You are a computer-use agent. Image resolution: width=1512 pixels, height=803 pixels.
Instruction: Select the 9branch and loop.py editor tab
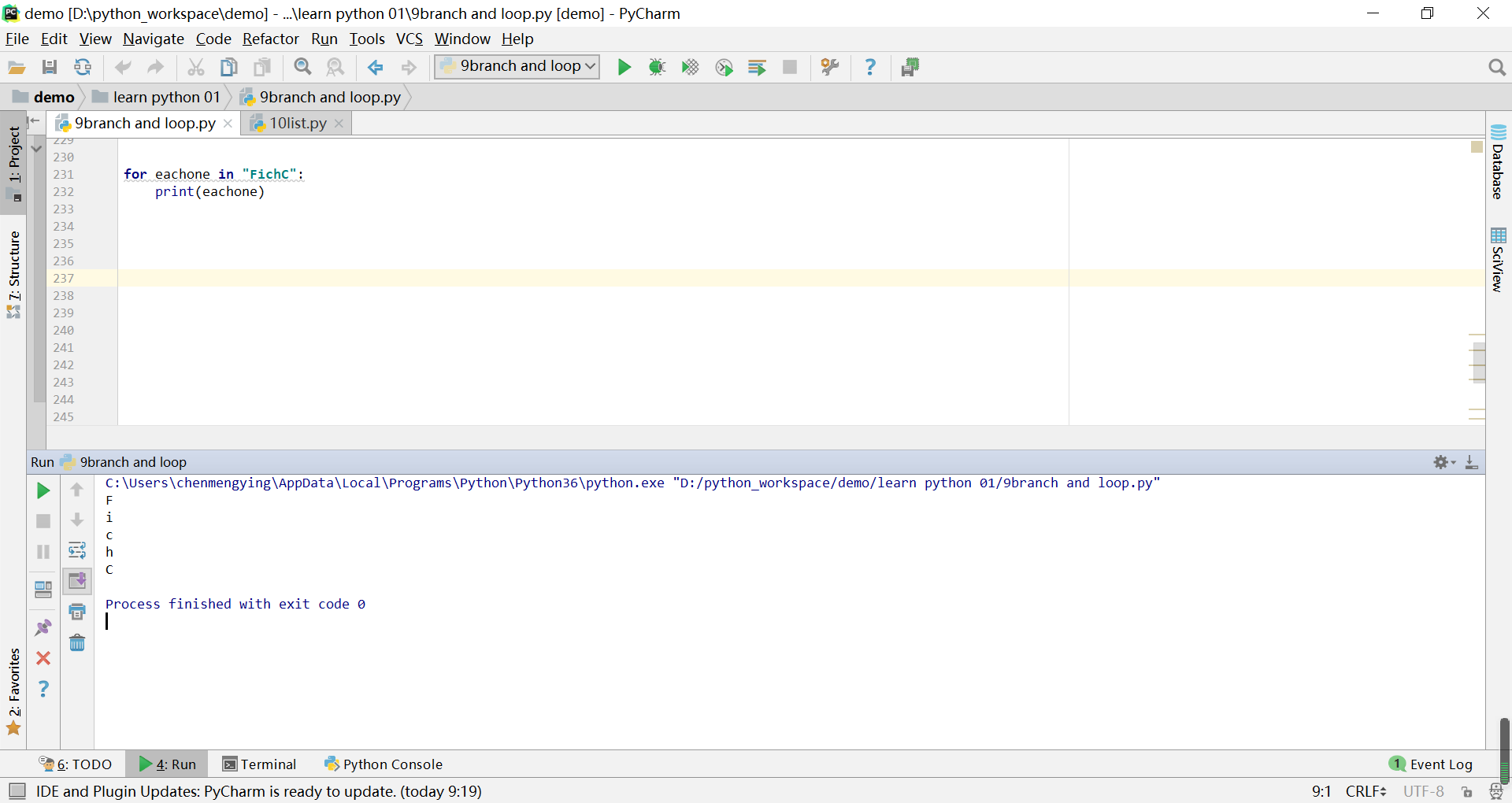click(x=144, y=124)
